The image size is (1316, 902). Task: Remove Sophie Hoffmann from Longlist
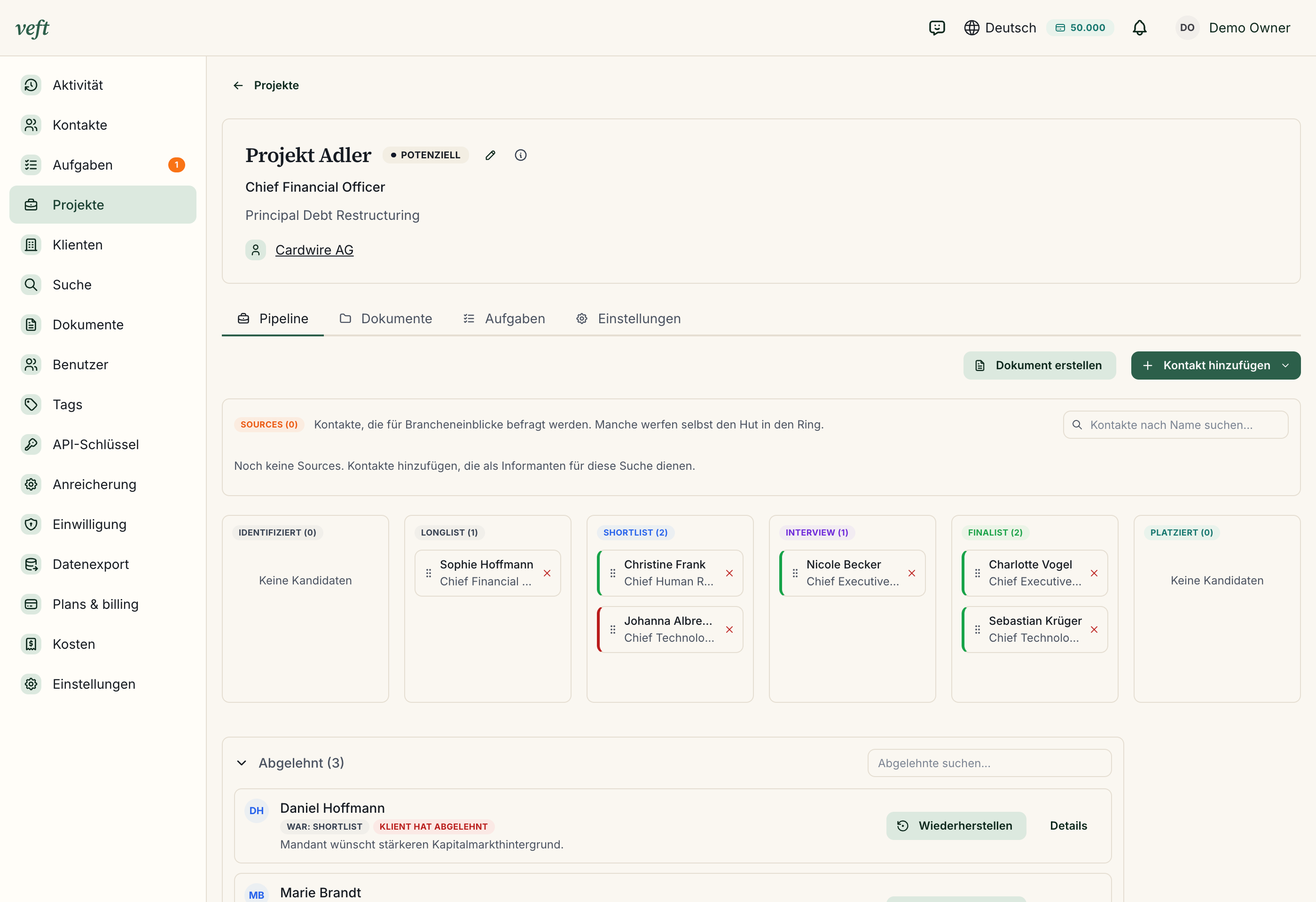(x=547, y=573)
